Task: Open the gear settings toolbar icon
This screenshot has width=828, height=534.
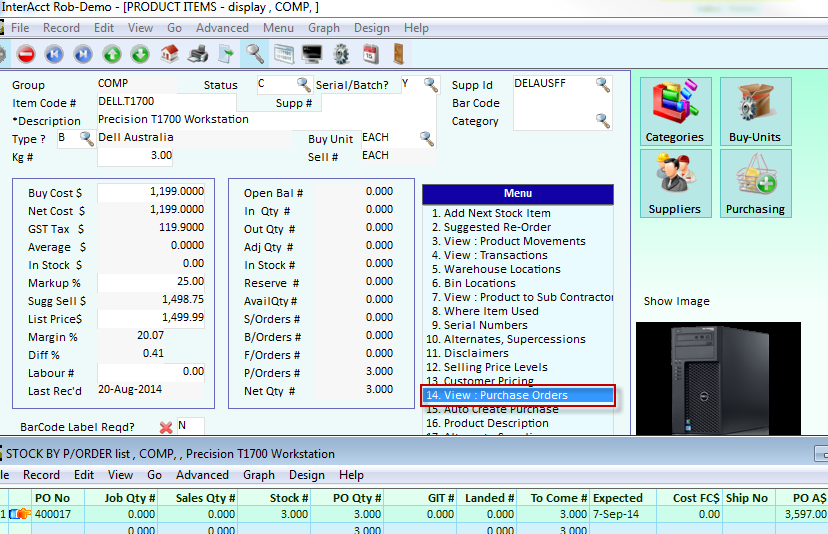Action: pos(341,54)
